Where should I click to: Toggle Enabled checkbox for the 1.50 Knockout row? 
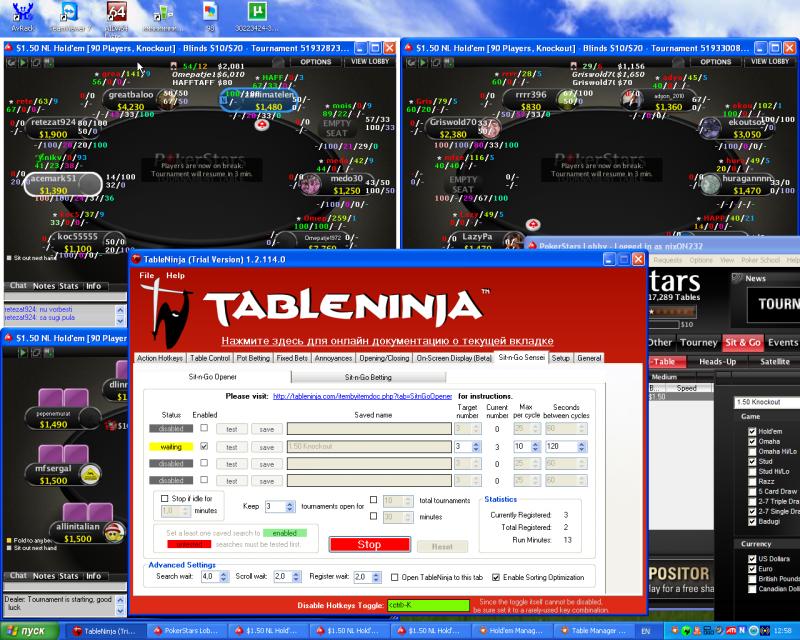click(204, 446)
